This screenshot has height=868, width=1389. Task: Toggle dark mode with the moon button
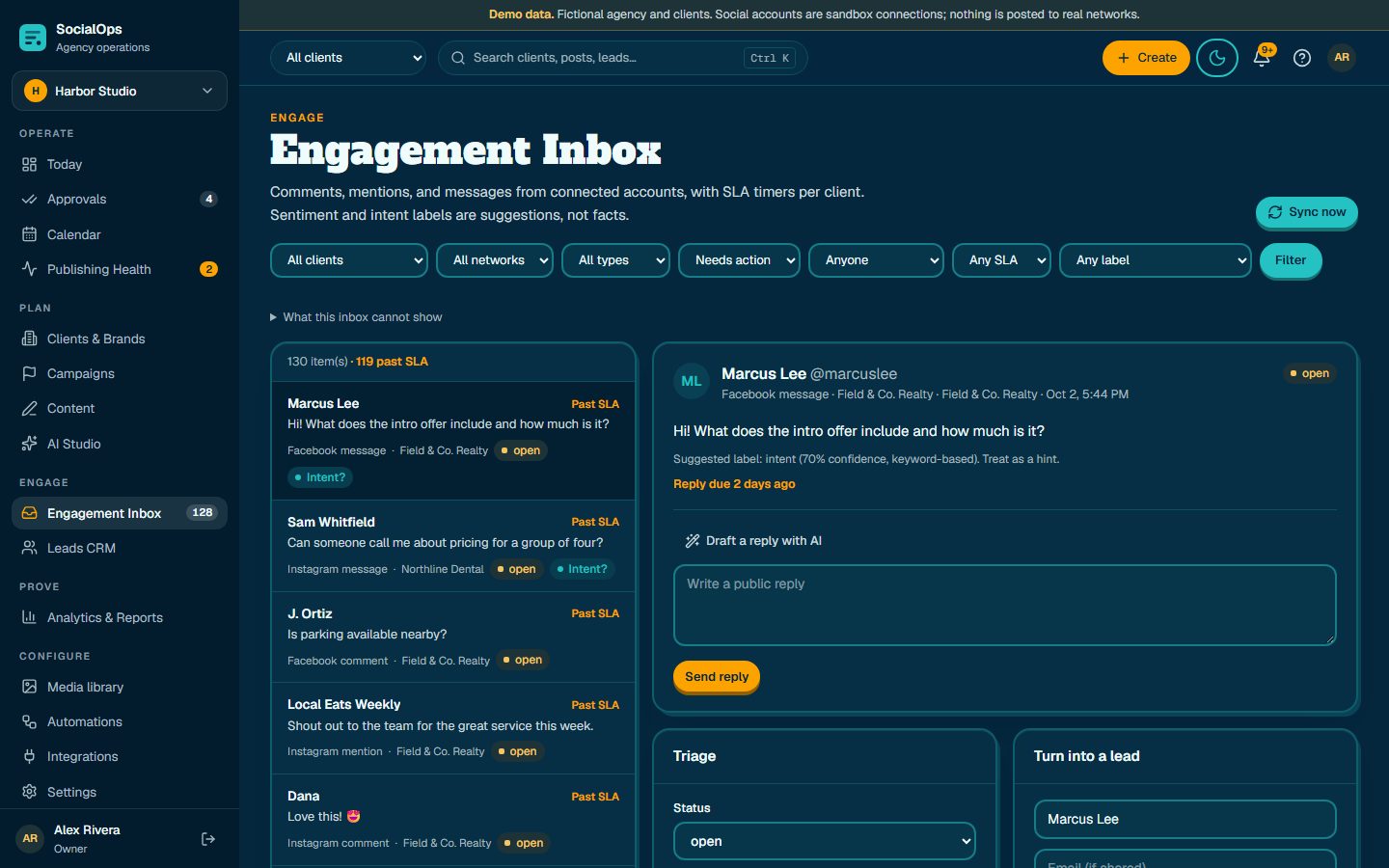(x=1217, y=58)
